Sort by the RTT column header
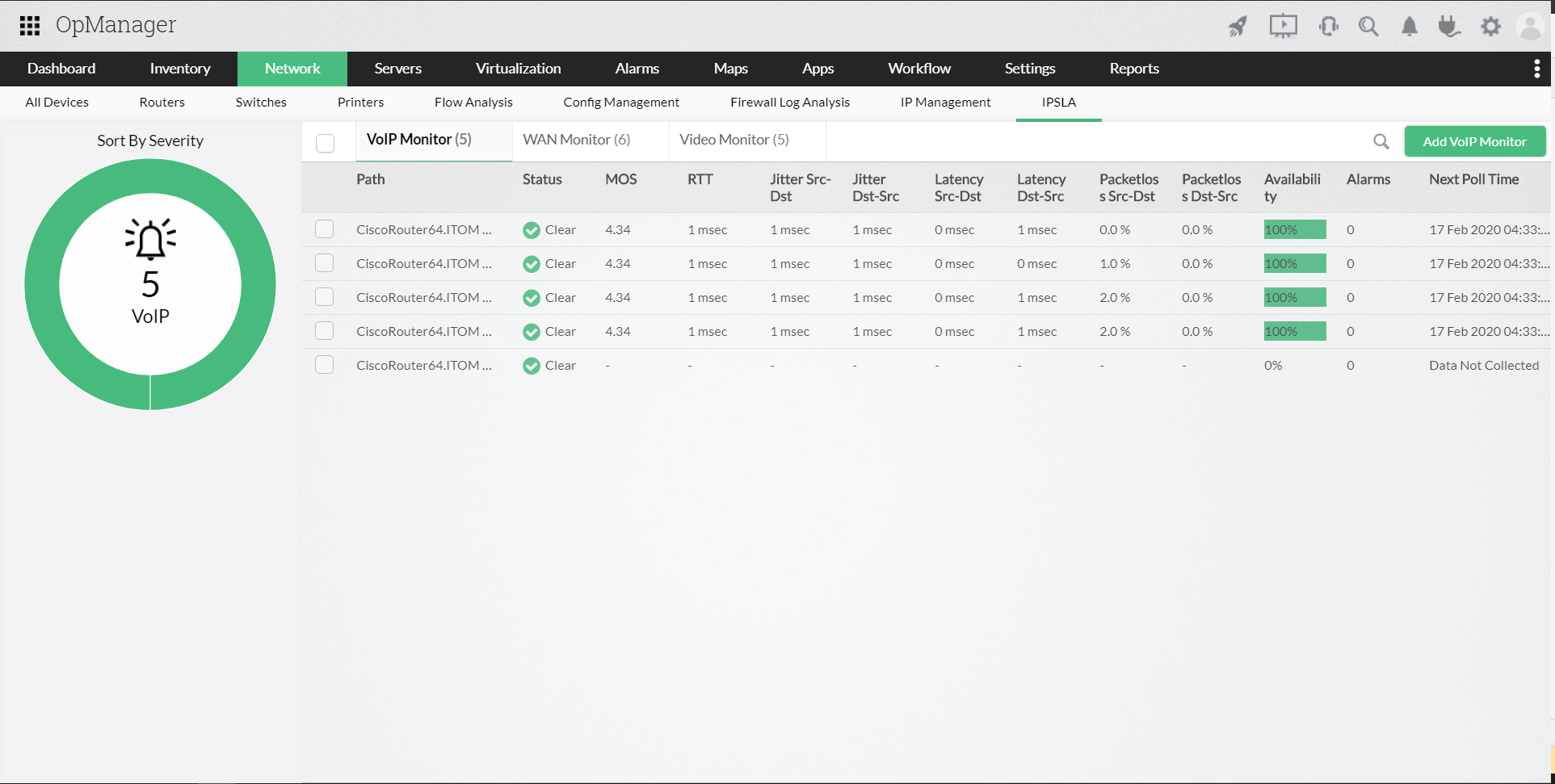The height and width of the screenshot is (784, 1555). point(700,179)
